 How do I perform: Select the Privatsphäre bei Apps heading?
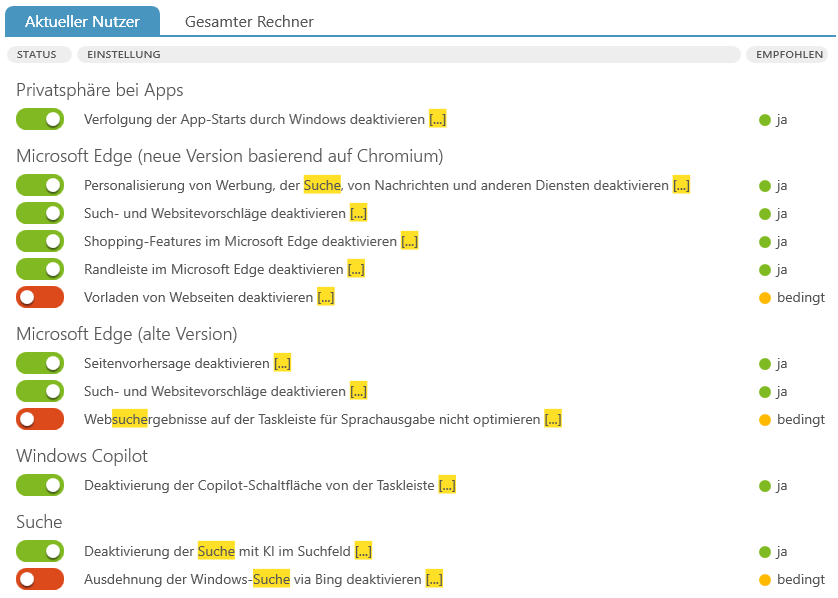click(100, 90)
